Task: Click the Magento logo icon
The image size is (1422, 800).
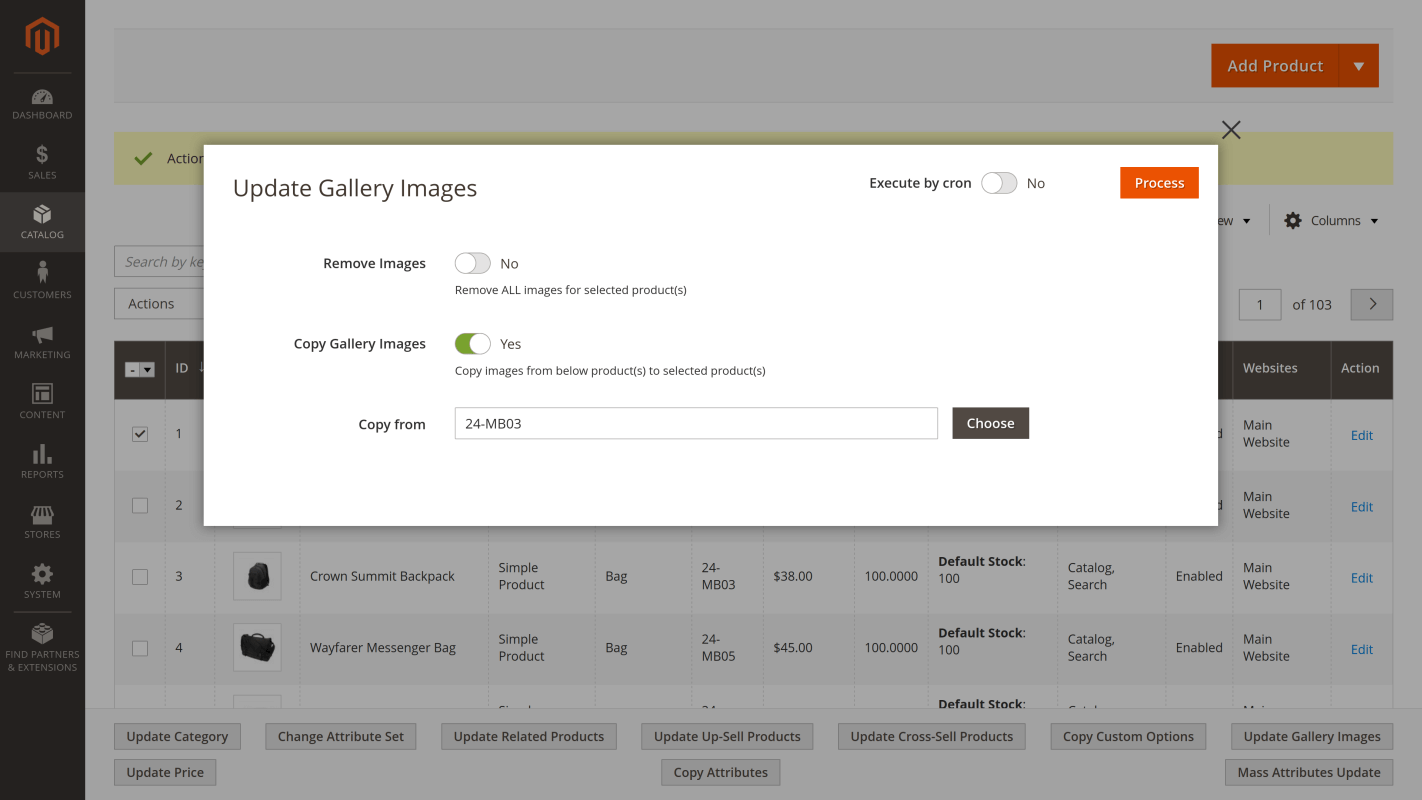Action: click(42, 37)
